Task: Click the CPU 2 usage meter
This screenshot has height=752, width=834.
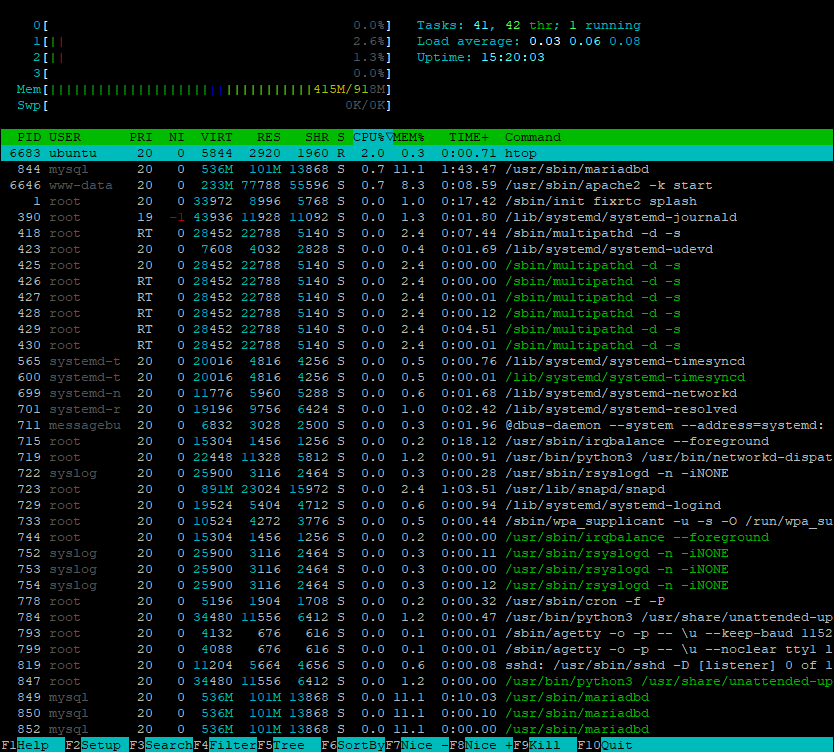Action: [x=212, y=57]
